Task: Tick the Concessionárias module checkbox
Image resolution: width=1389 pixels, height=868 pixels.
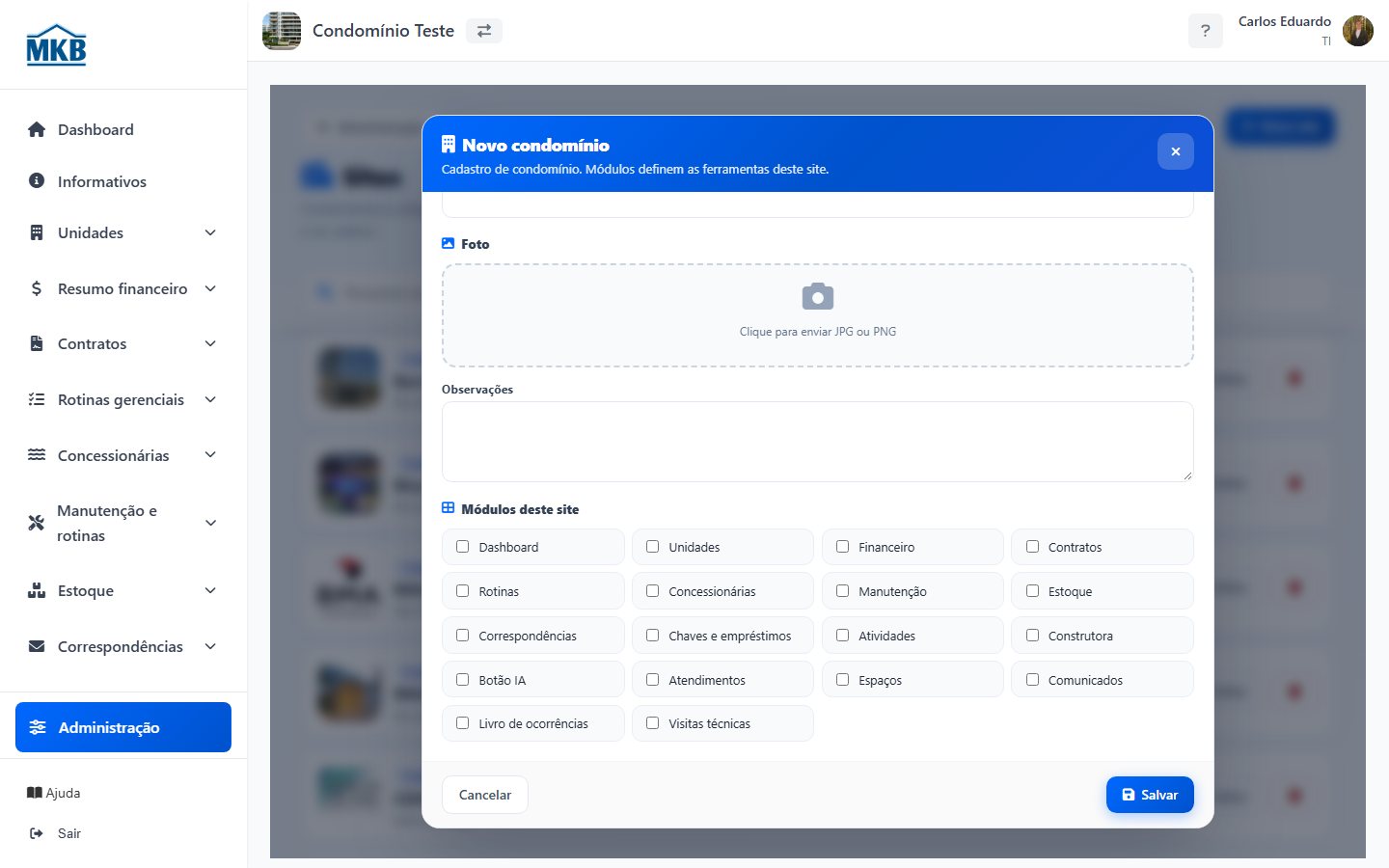Action: tap(652, 591)
